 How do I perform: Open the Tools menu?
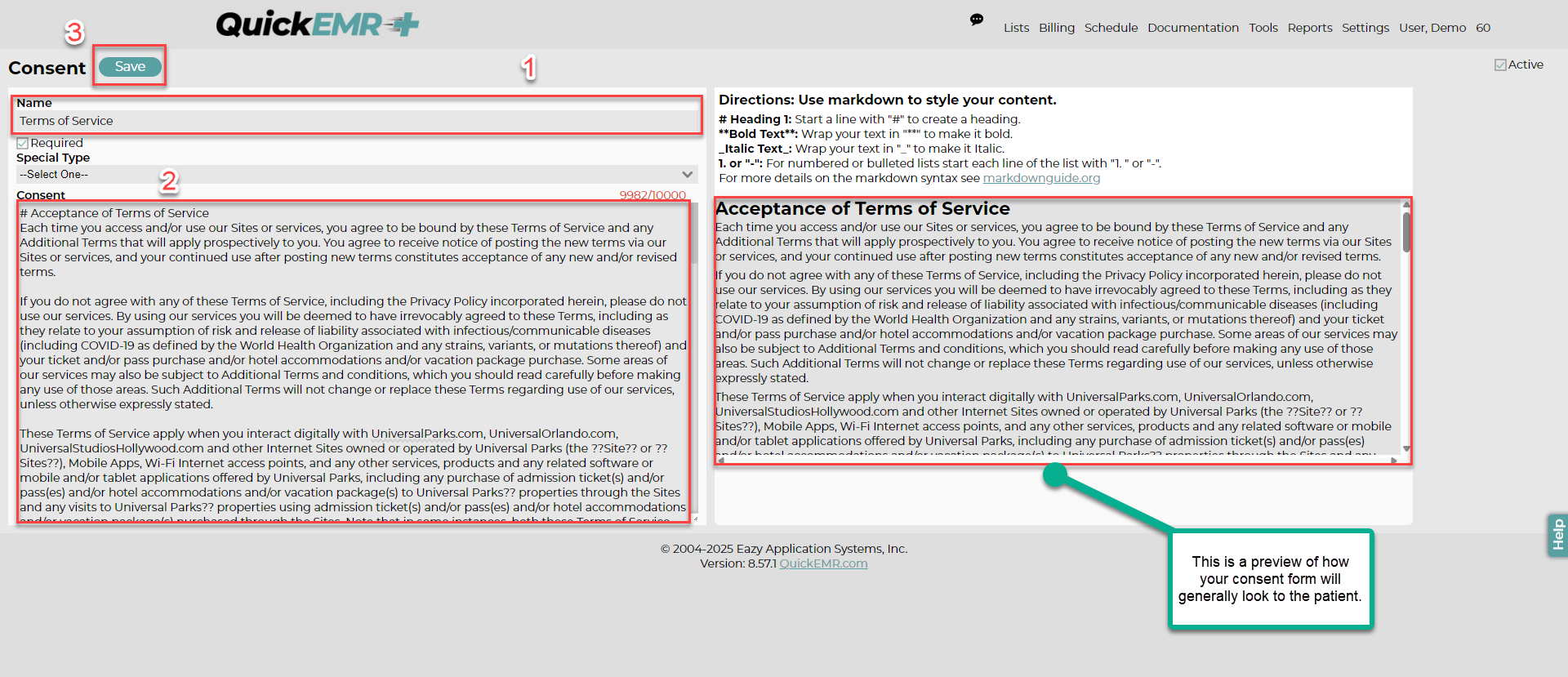1263,28
